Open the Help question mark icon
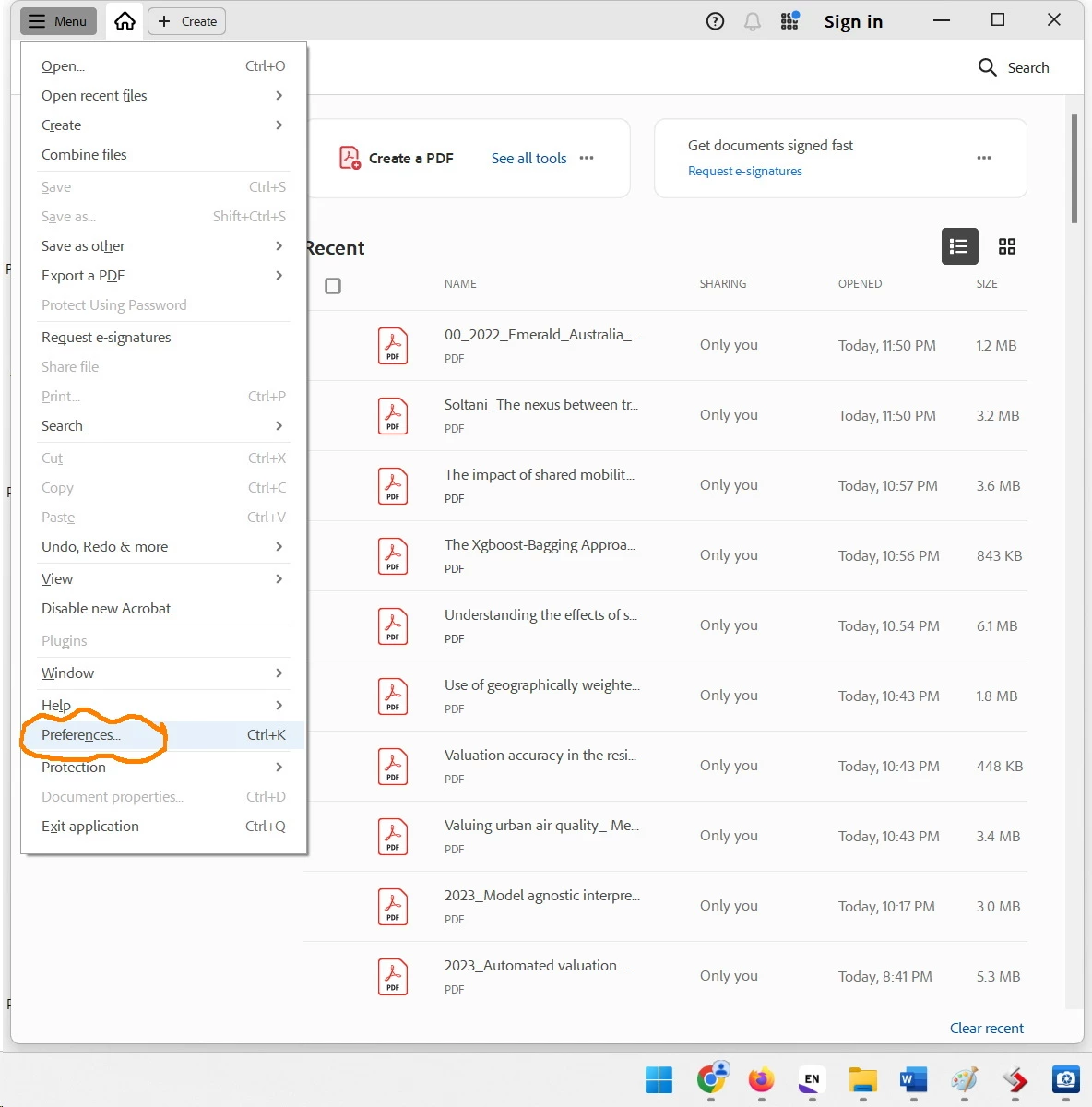 pyautogui.click(x=715, y=21)
